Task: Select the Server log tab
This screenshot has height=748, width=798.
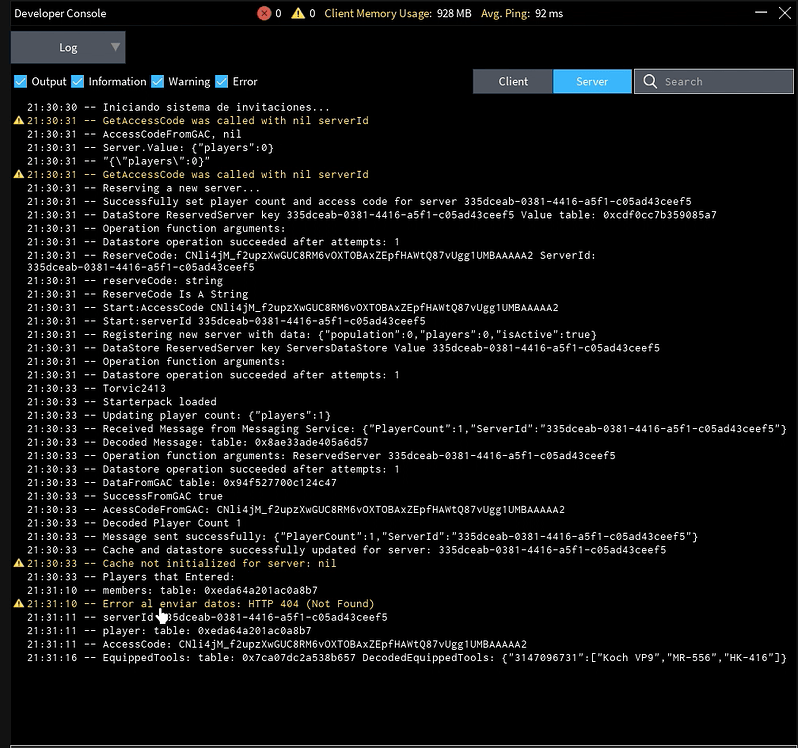Action: [592, 82]
